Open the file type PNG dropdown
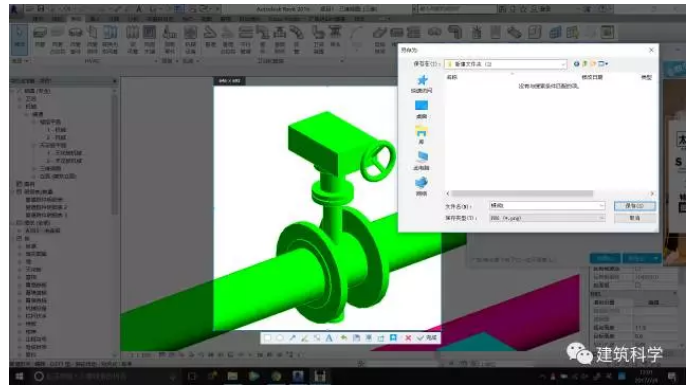 pos(547,218)
